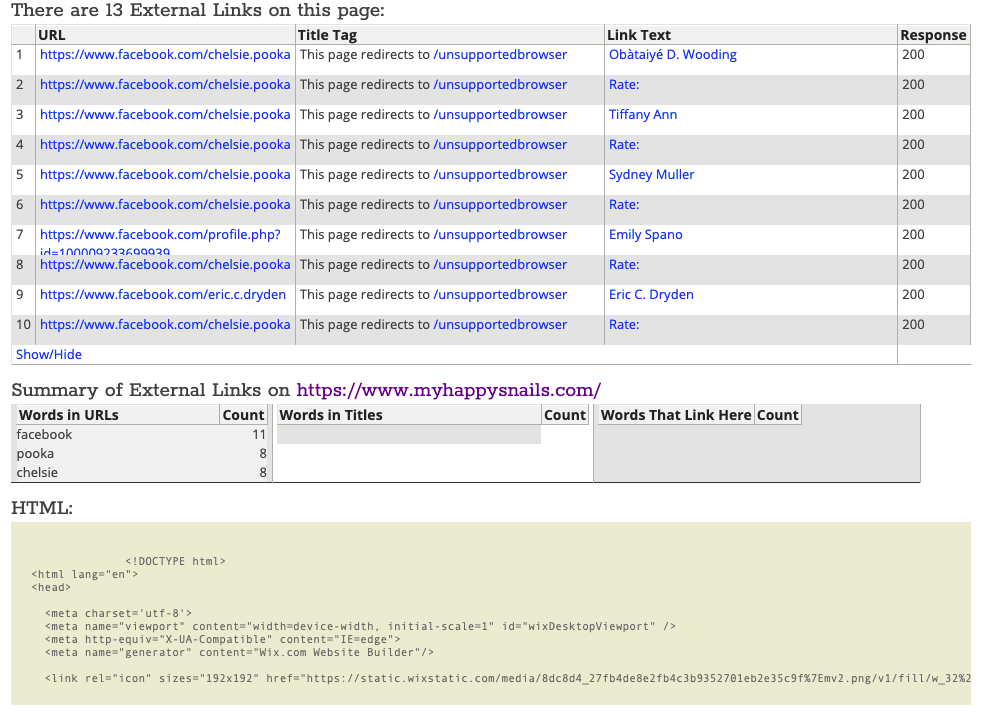Open the Facebook URL in row 4
The height and width of the screenshot is (712, 983).
[x=165, y=145]
